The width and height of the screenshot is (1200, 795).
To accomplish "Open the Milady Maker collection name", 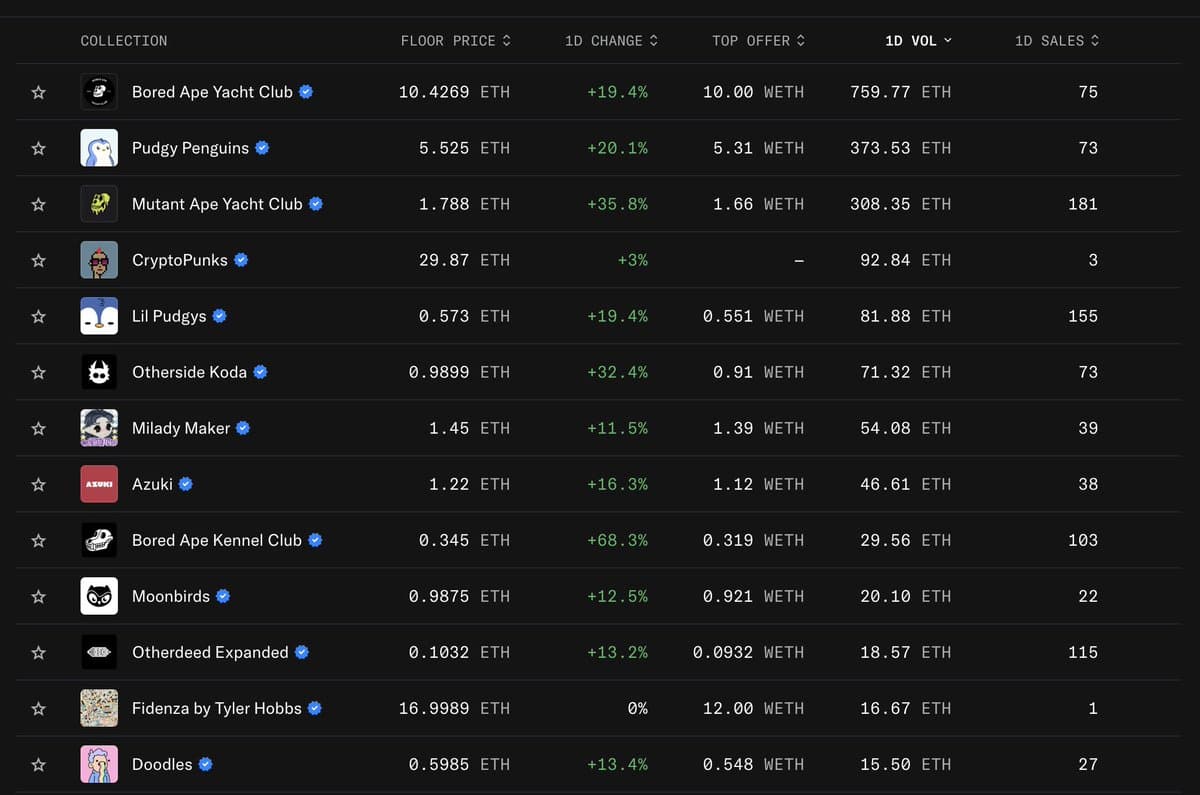I will point(181,428).
